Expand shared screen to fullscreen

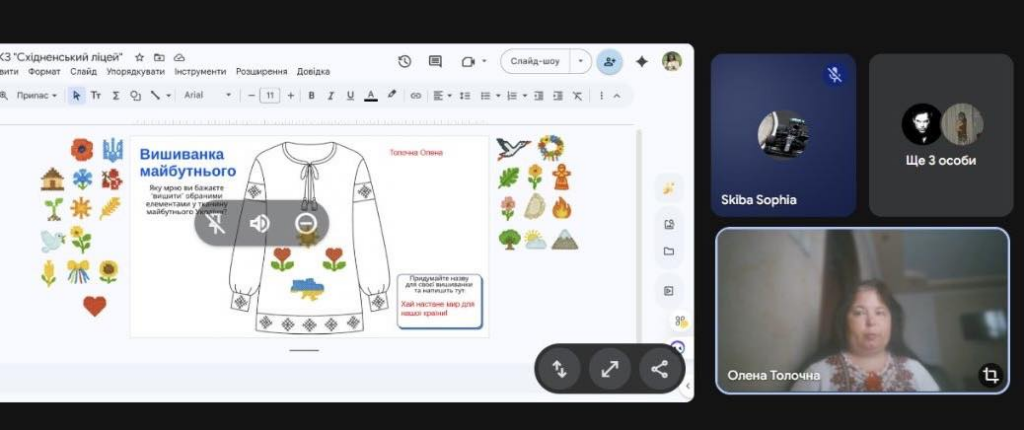click(609, 369)
